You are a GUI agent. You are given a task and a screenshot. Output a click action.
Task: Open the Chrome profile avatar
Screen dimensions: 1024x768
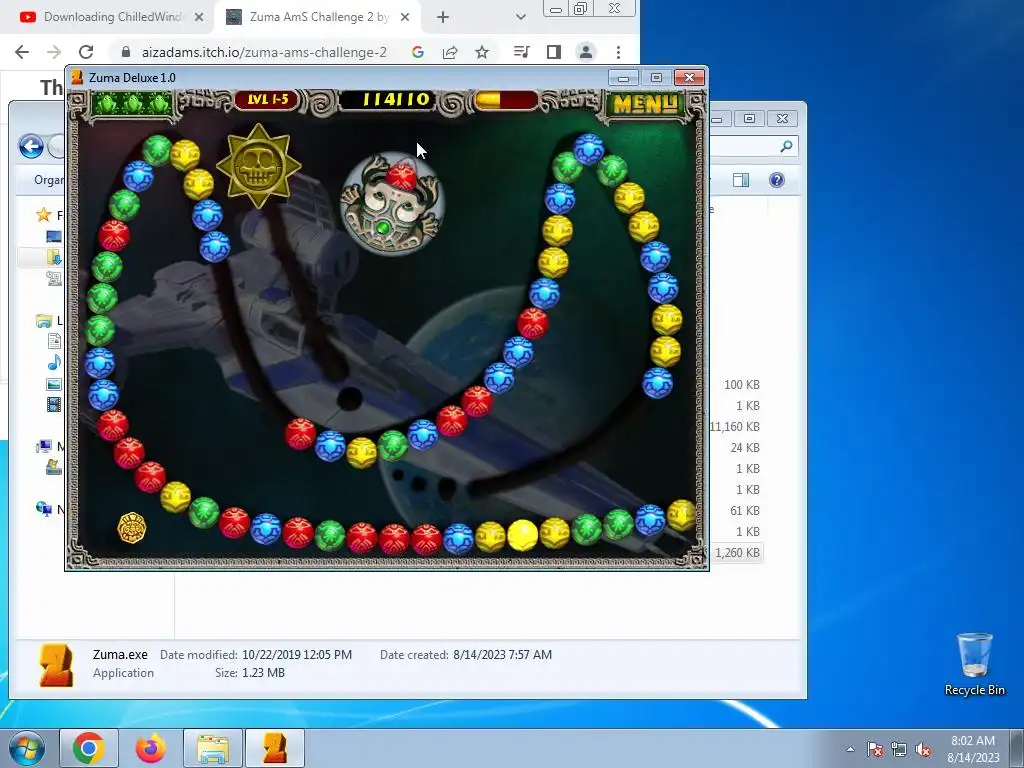(586, 52)
